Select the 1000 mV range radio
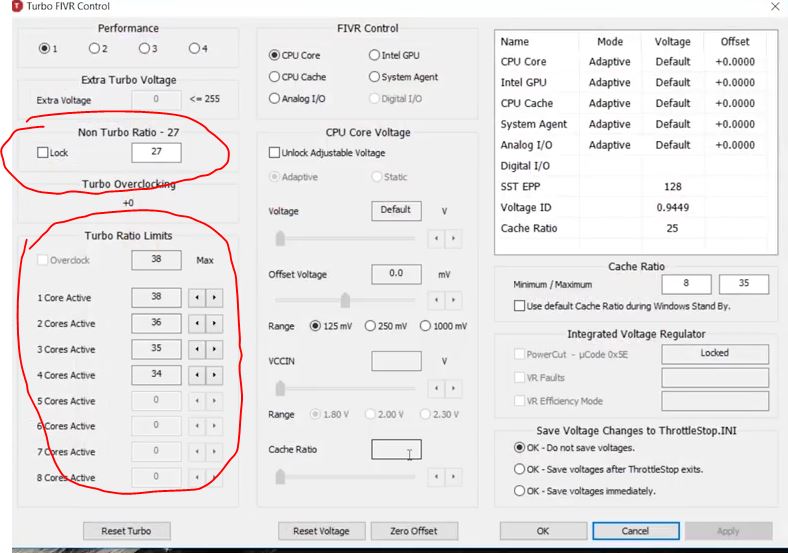Viewport: 788px width, 553px height. pyautogui.click(x=425, y=326)
